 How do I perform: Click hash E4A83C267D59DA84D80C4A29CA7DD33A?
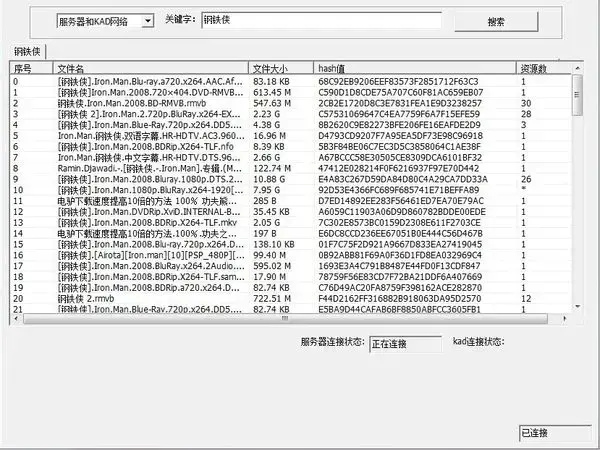(403, 179)
